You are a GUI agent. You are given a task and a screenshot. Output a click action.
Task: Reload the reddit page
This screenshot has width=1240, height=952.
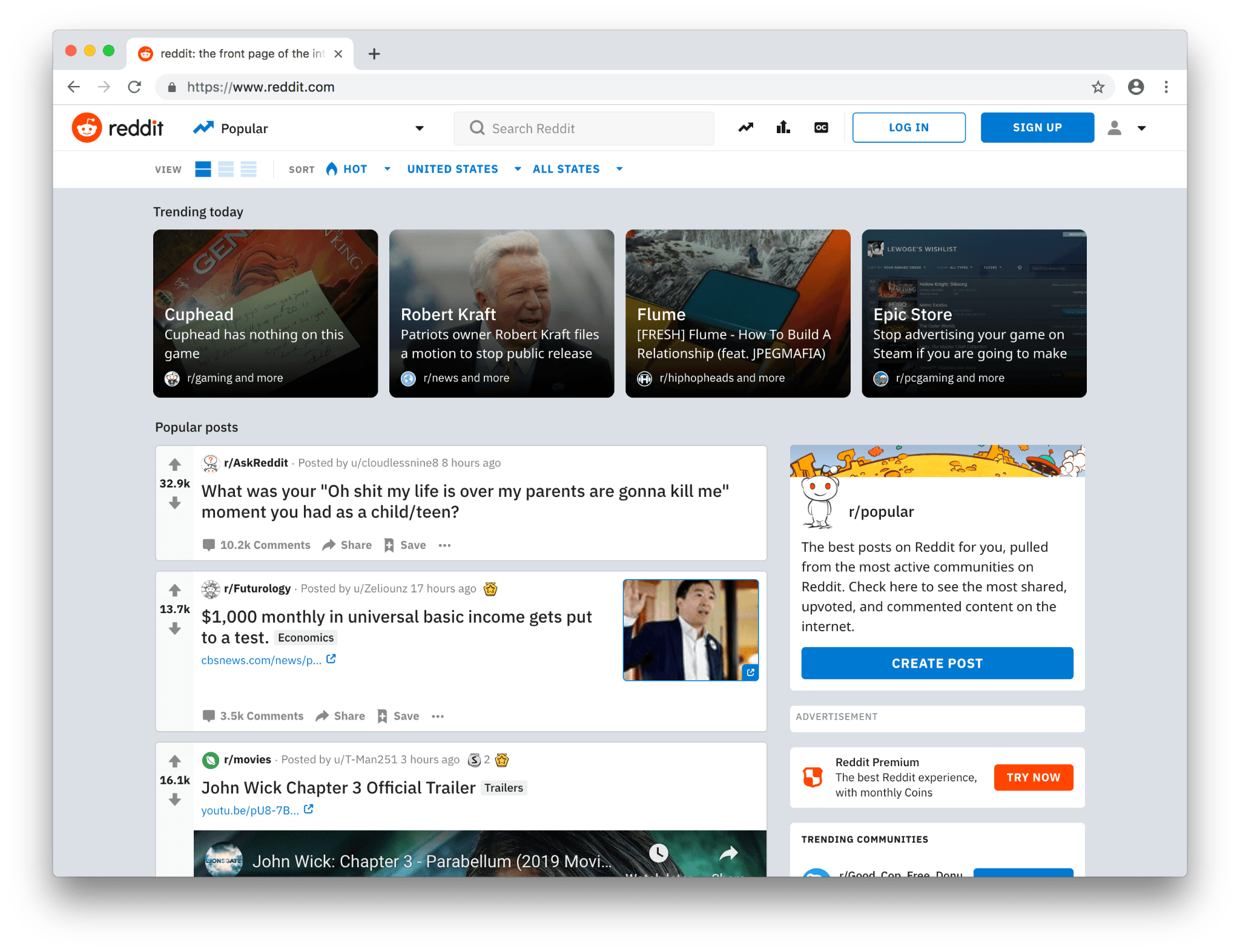(x=134, y=87)
